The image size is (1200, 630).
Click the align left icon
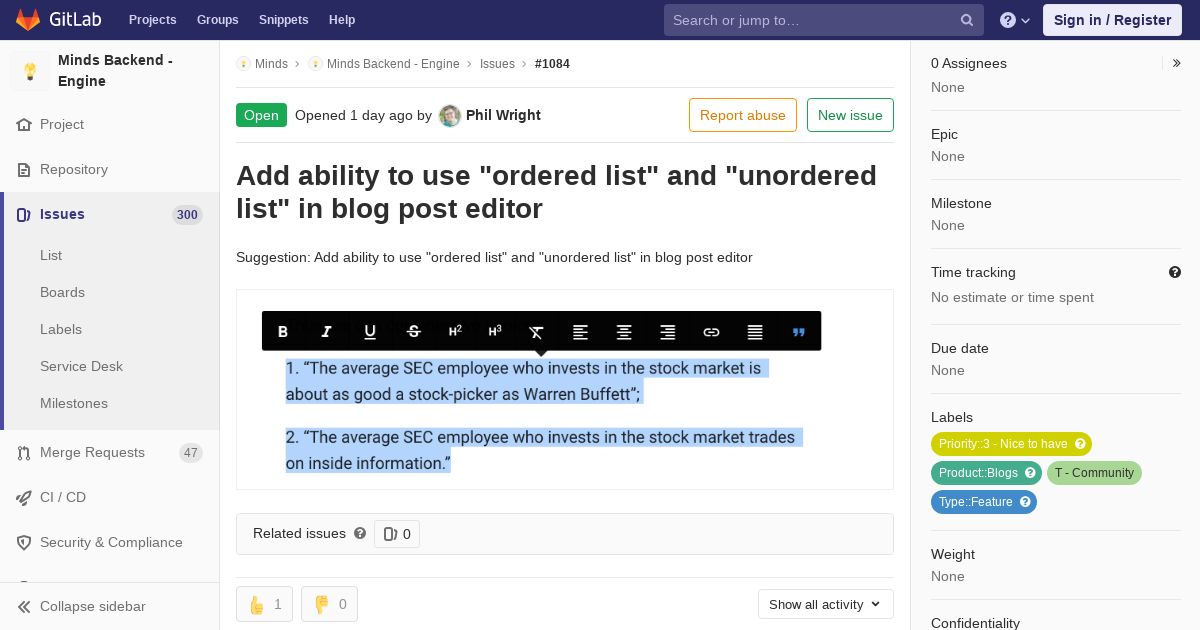tap(580, 331)
